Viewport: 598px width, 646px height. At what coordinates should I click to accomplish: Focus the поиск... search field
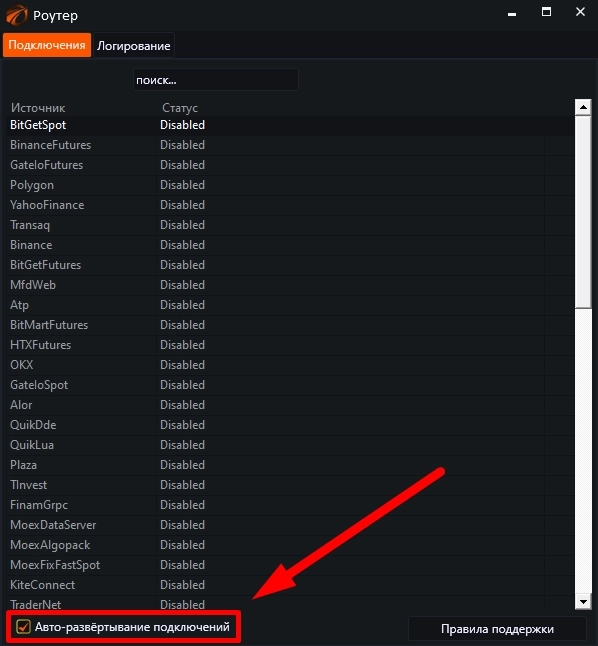216,80
